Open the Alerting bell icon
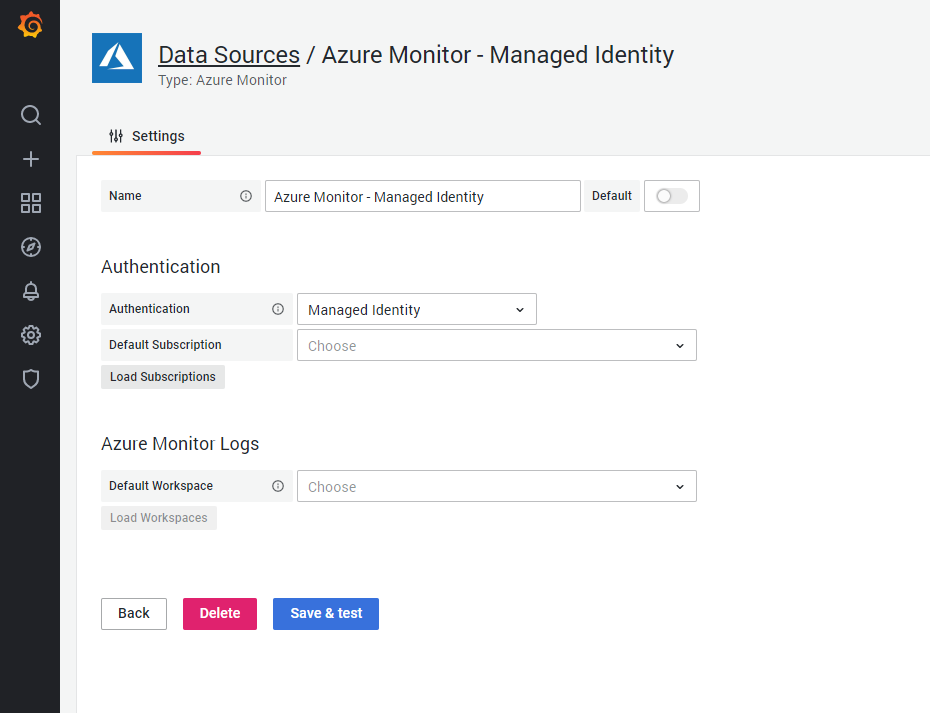Screen dimensions: 930x713 pos(30,291)
